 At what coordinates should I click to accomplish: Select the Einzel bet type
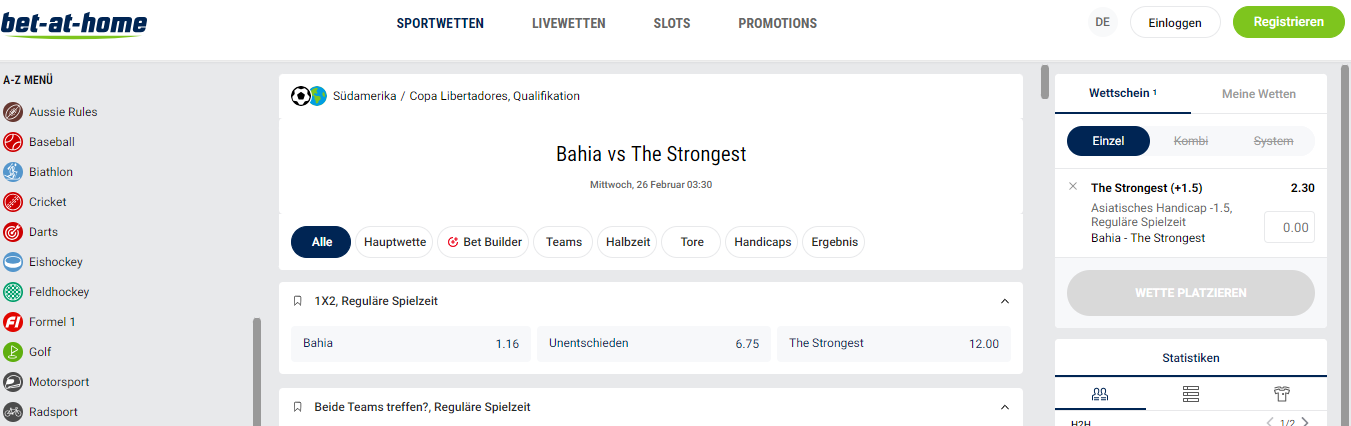click(1108, 141)
